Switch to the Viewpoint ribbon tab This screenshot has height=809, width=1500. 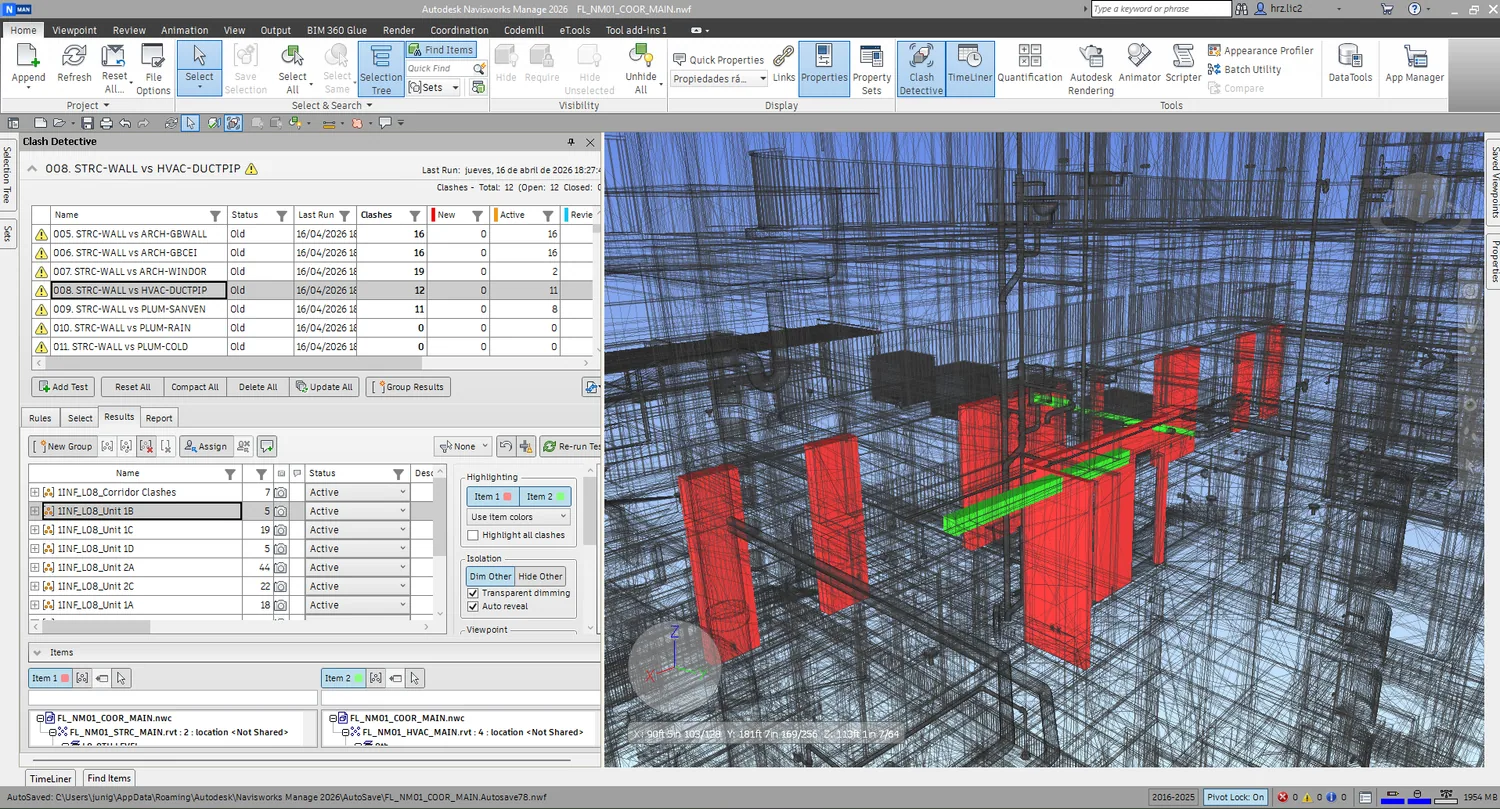click(75, 30)
